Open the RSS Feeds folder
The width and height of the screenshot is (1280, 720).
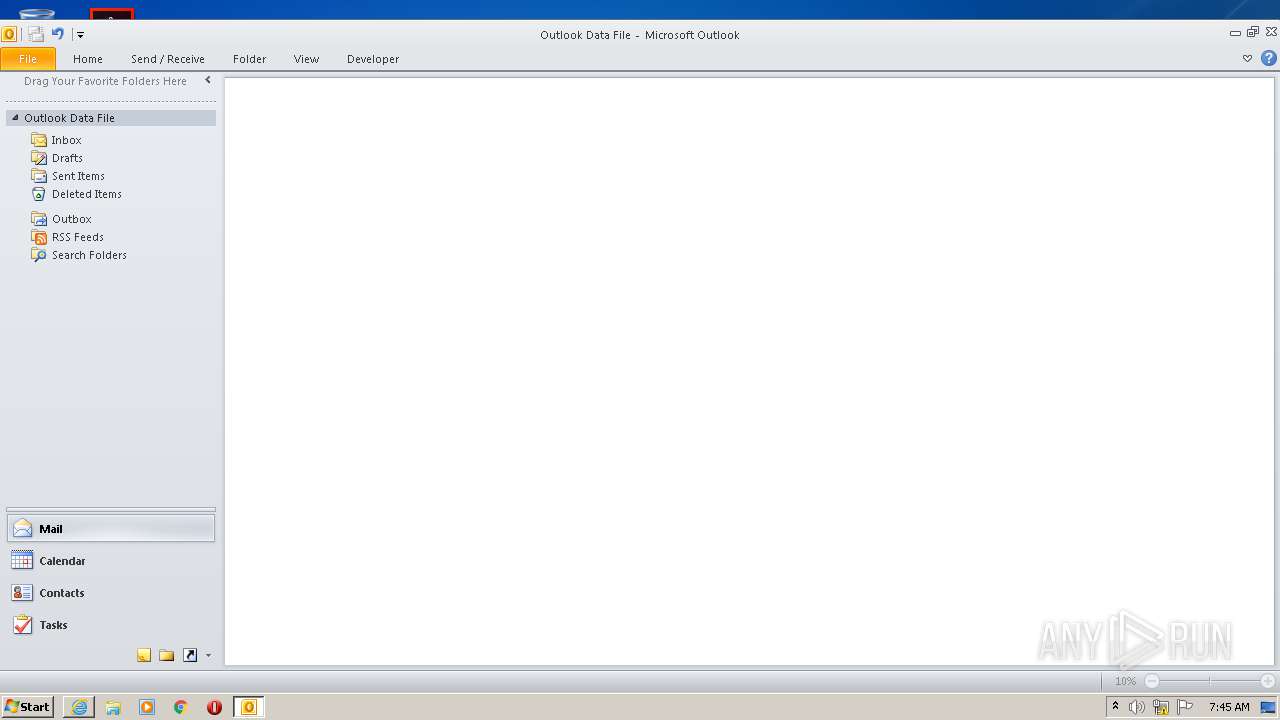78,237
